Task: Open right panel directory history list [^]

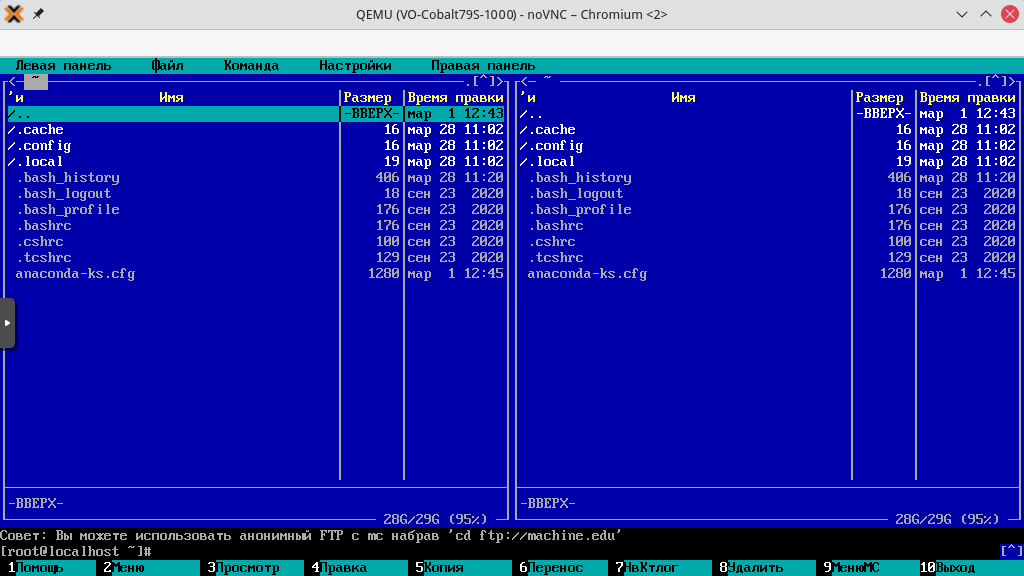Action: tap(995, 81)
